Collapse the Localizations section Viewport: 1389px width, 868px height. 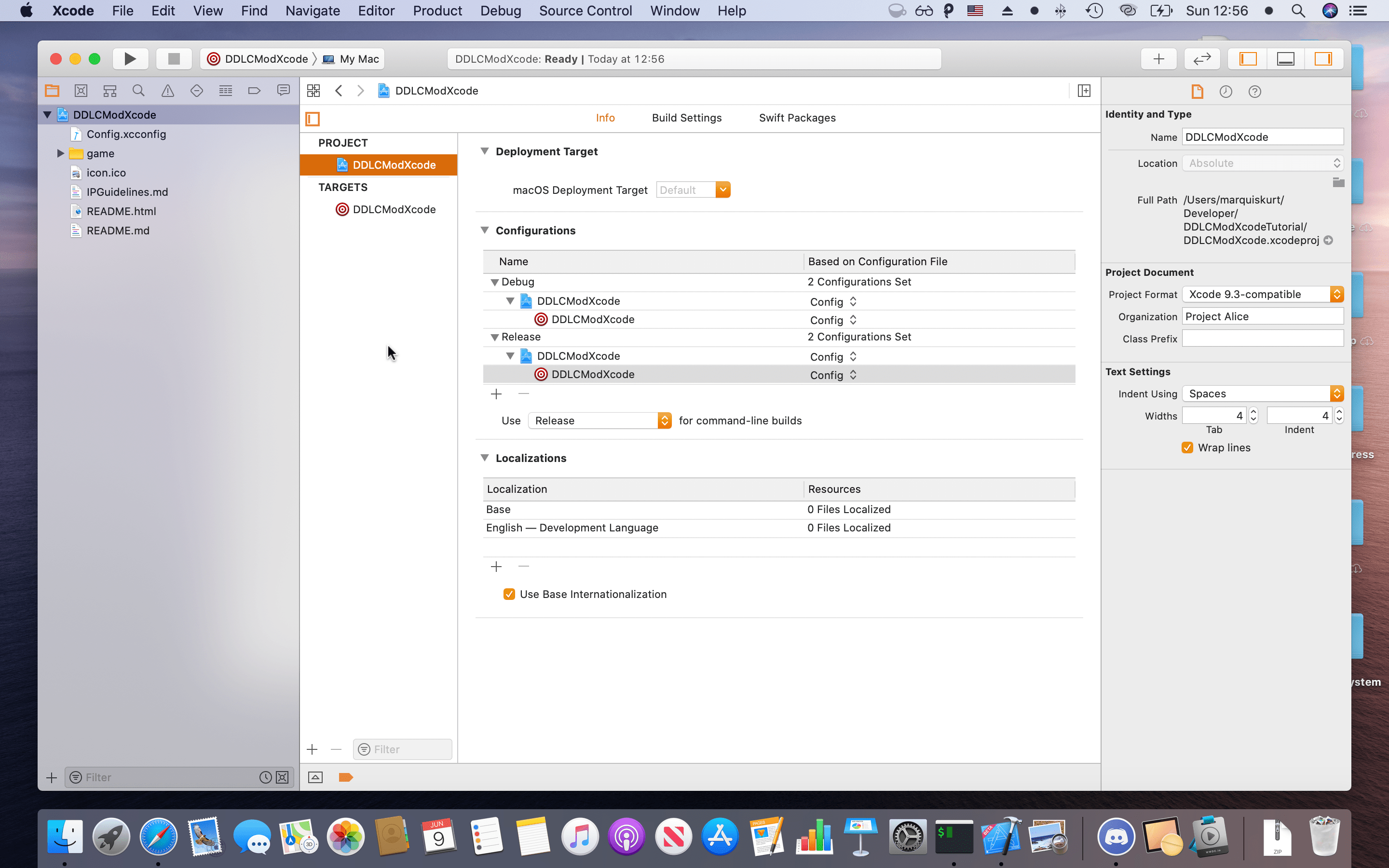tap(484, 458)
